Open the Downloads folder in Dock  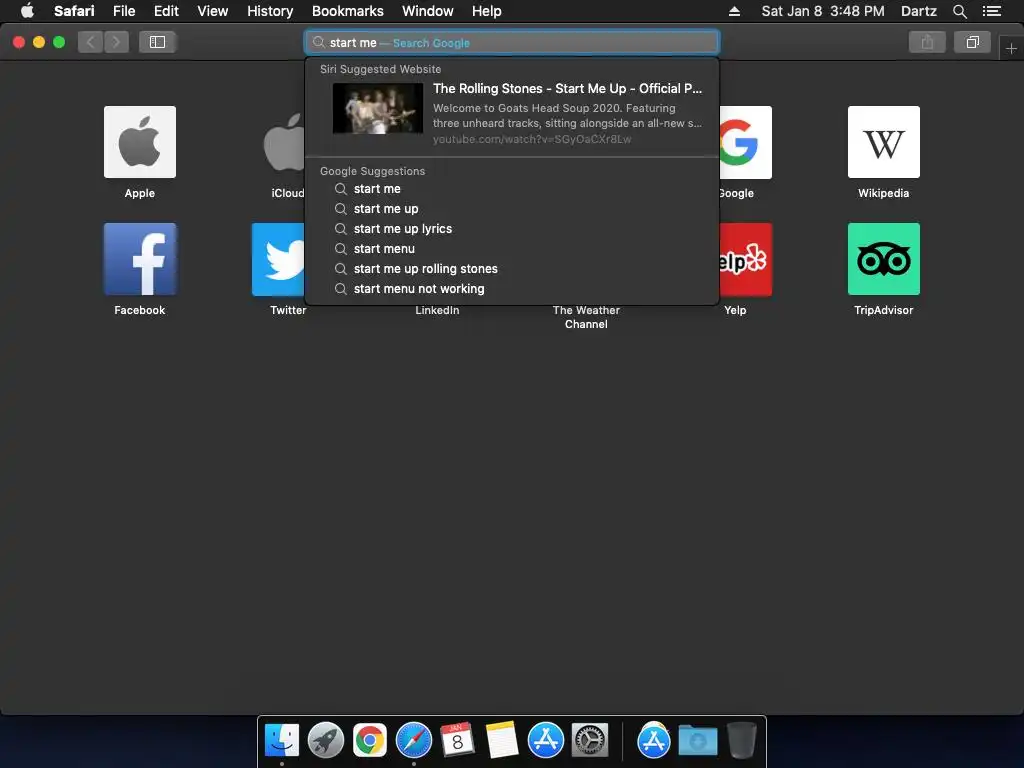[x=697, y=740]
